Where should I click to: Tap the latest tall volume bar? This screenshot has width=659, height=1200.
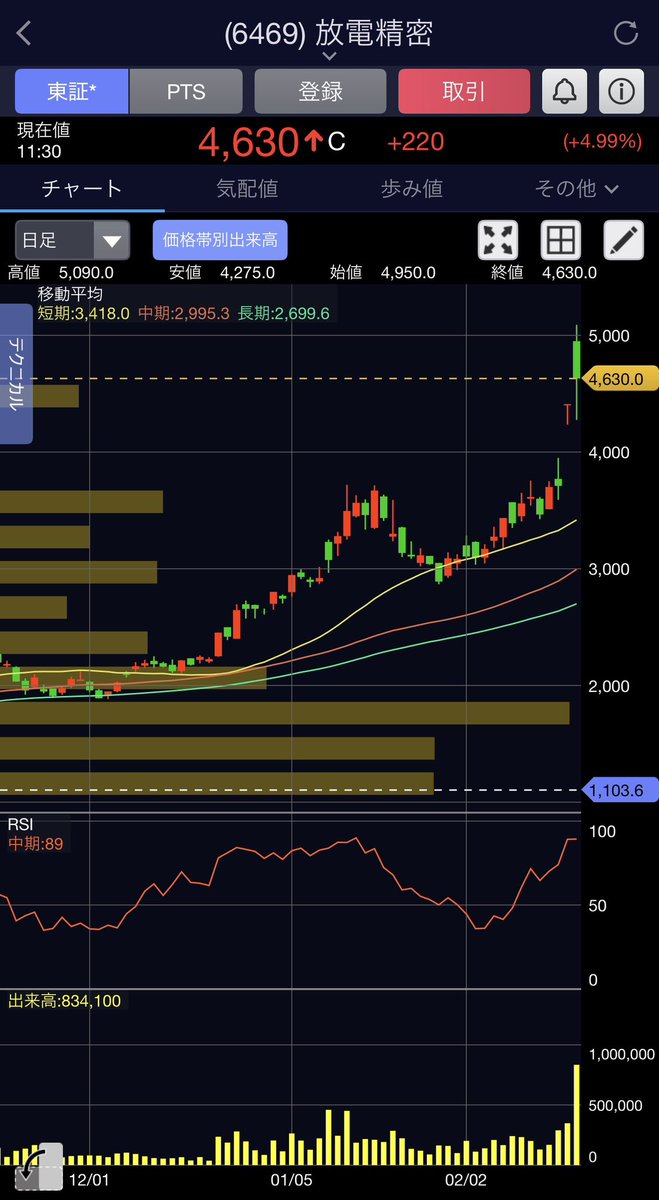tap(577, 1115)
